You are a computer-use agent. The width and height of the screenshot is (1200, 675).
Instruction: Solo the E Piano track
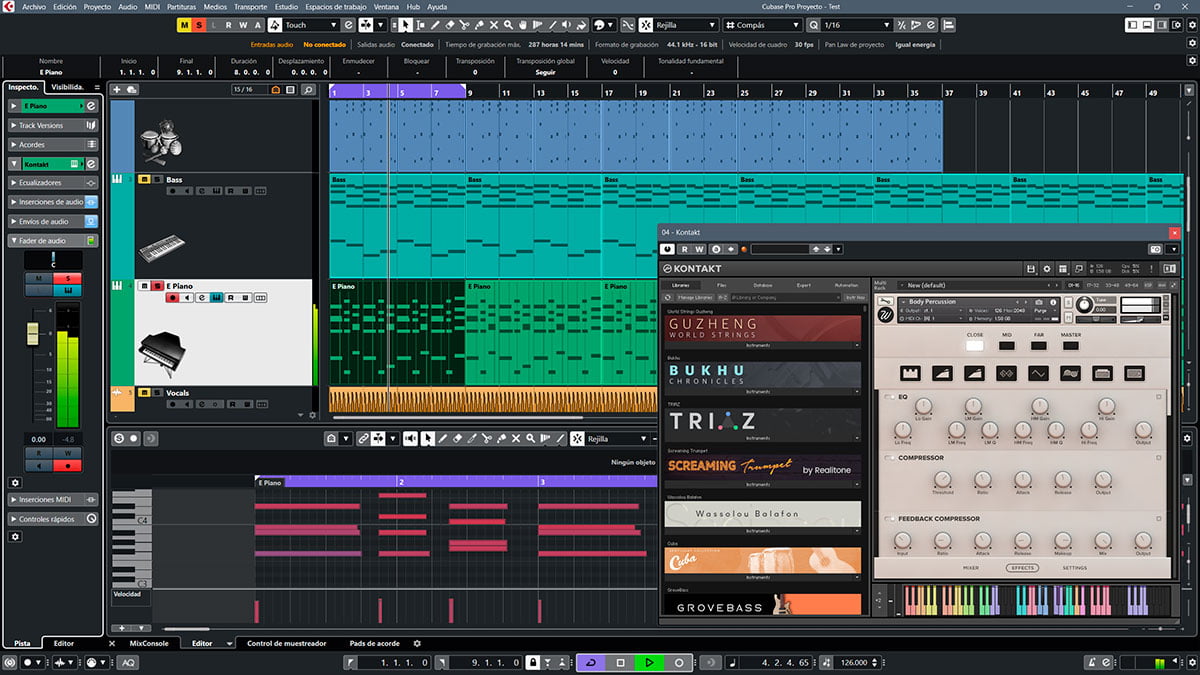coord(157,286)
